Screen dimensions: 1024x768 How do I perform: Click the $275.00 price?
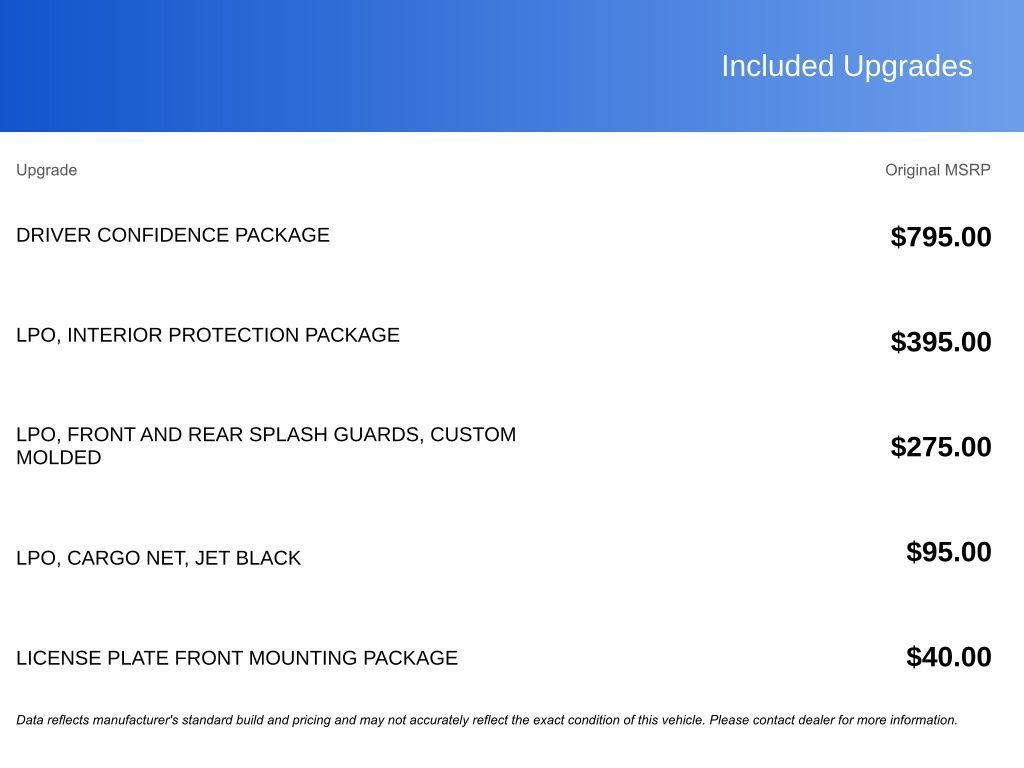tap(940, 447)
